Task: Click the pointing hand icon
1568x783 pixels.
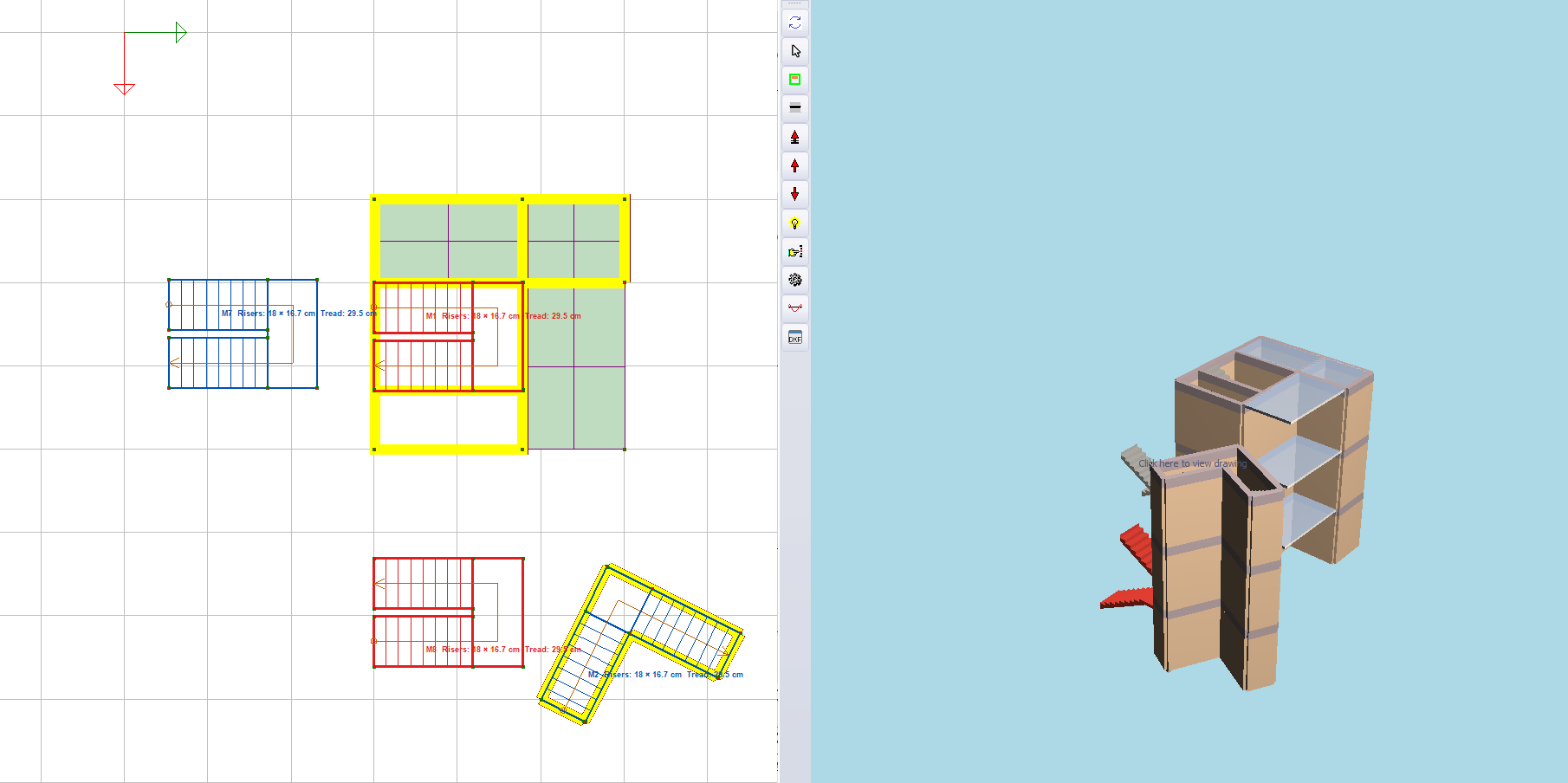Action: 794,251
